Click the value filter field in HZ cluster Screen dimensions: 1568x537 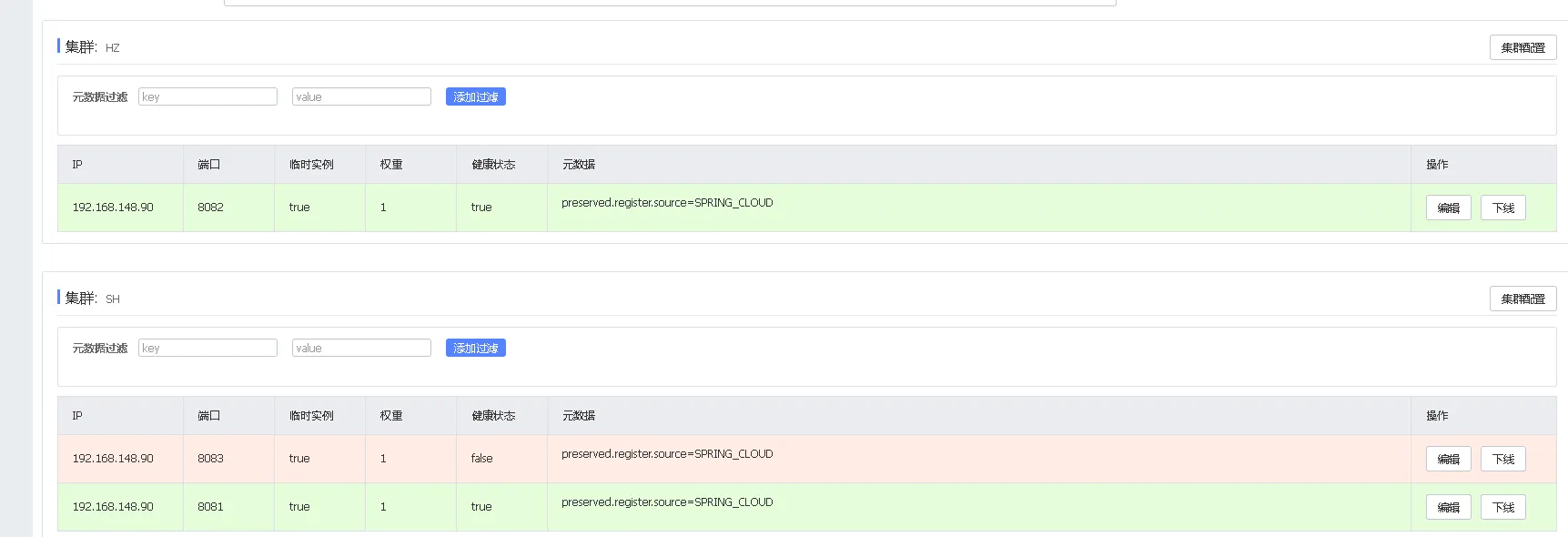pos(361,96)
